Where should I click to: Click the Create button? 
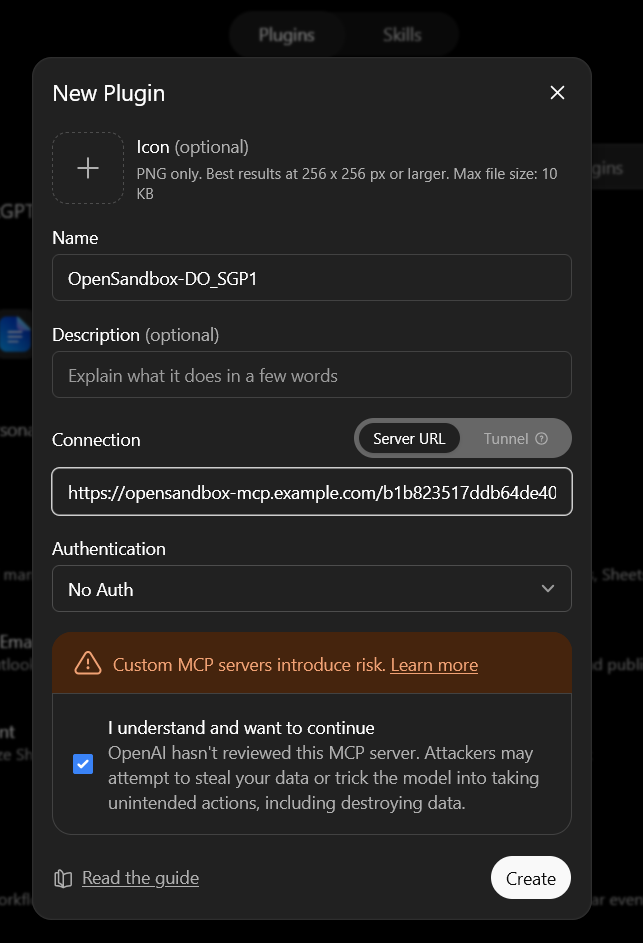pos(531,878)
